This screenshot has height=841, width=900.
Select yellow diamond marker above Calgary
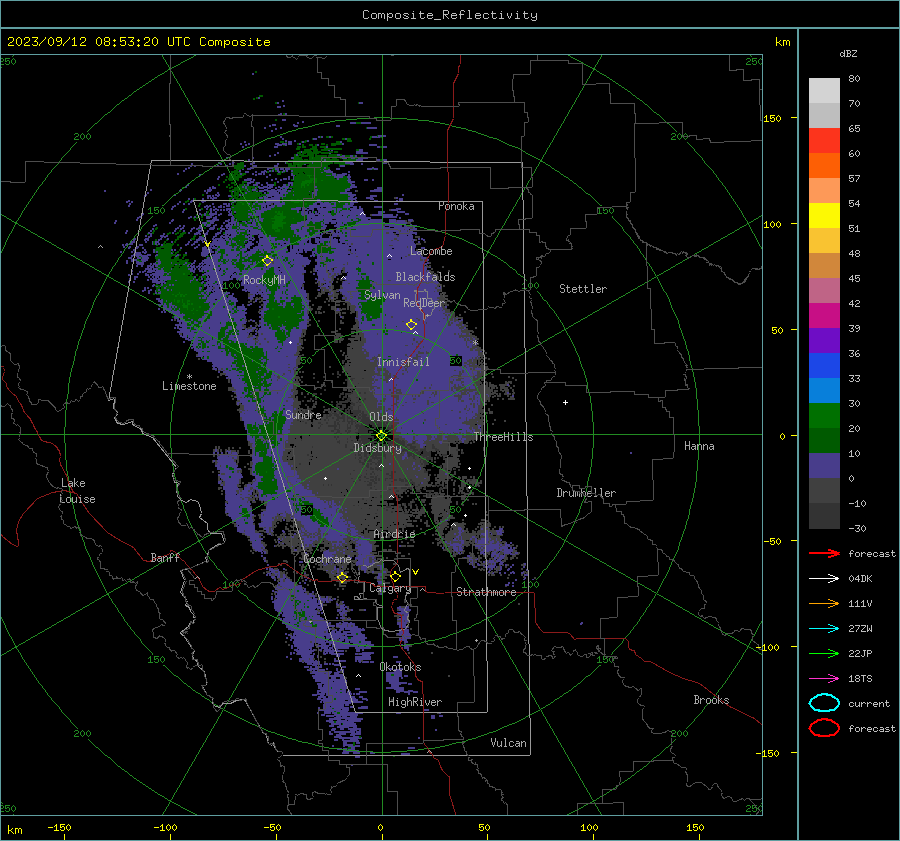click(x=395, y=576)
